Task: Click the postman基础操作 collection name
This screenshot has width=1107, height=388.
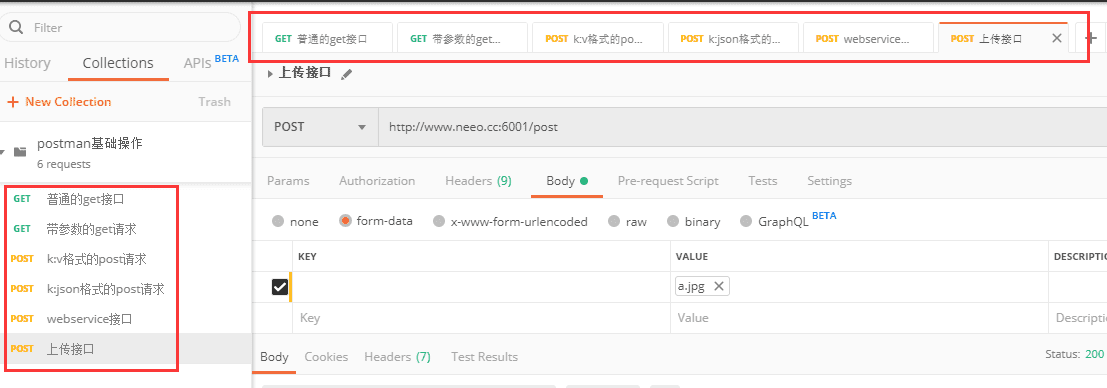Action: tap(90, 143)
